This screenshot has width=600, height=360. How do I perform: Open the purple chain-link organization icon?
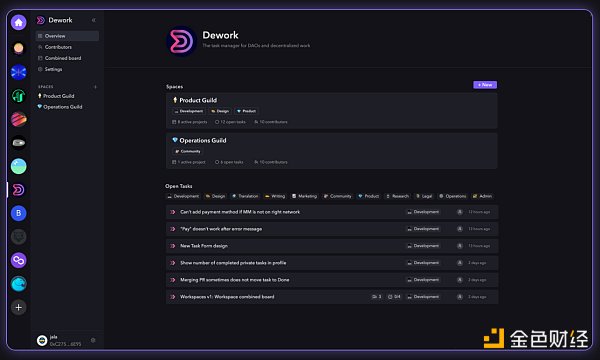18,261
